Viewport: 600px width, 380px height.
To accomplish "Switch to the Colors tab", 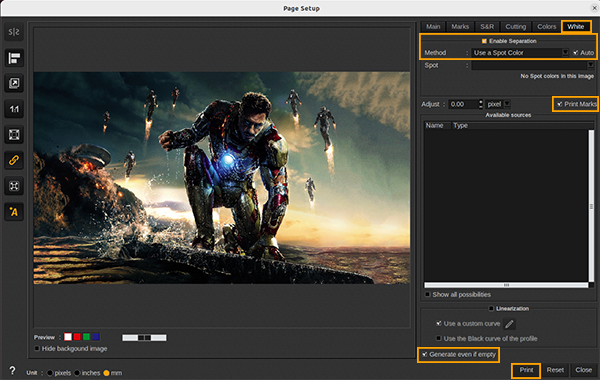I will (x=546, y=26).
